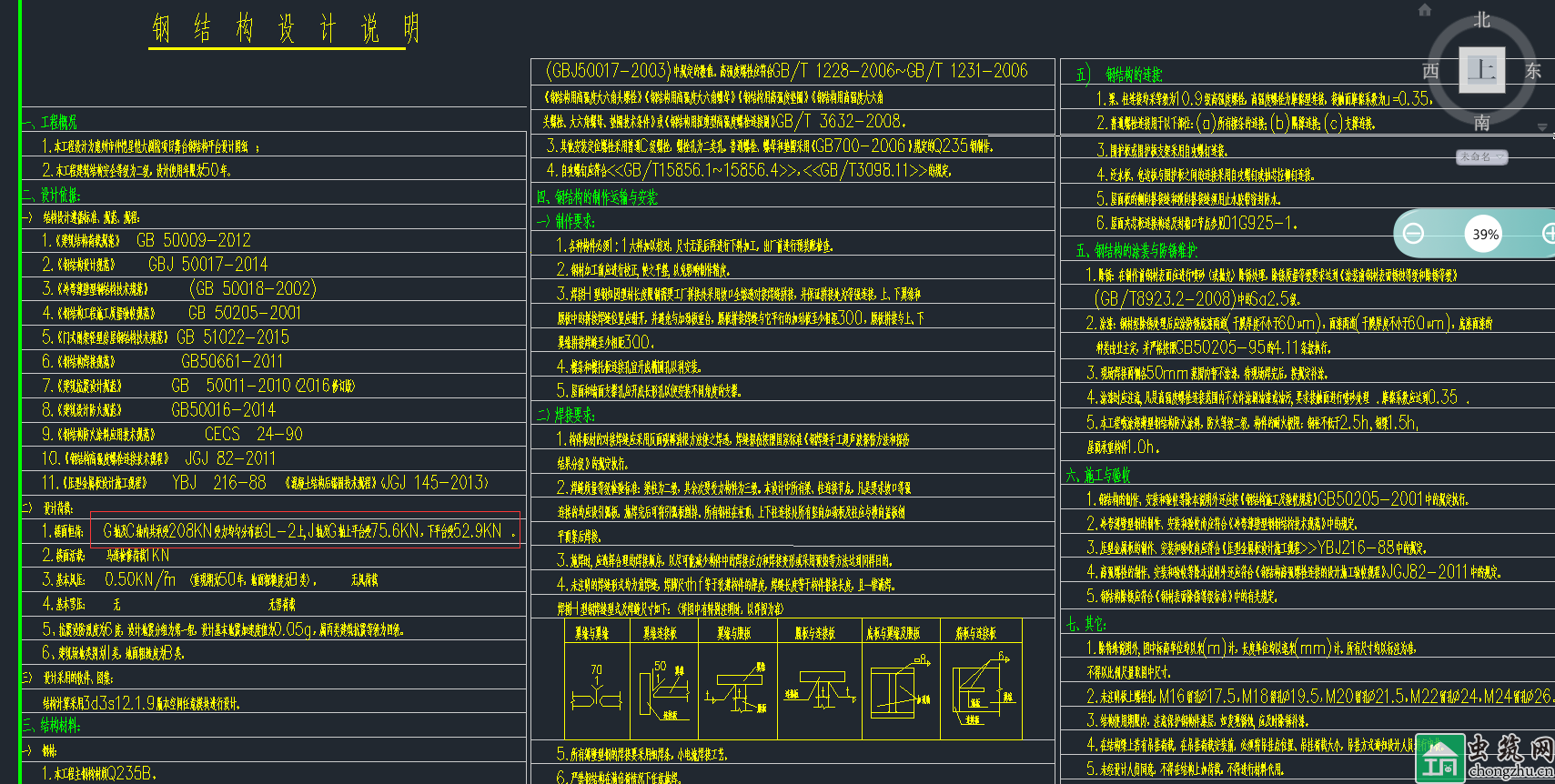Open the 未命名 coordinate system dropdown
Viewport: 1555px width, 784px height.
click(1481, 157)
